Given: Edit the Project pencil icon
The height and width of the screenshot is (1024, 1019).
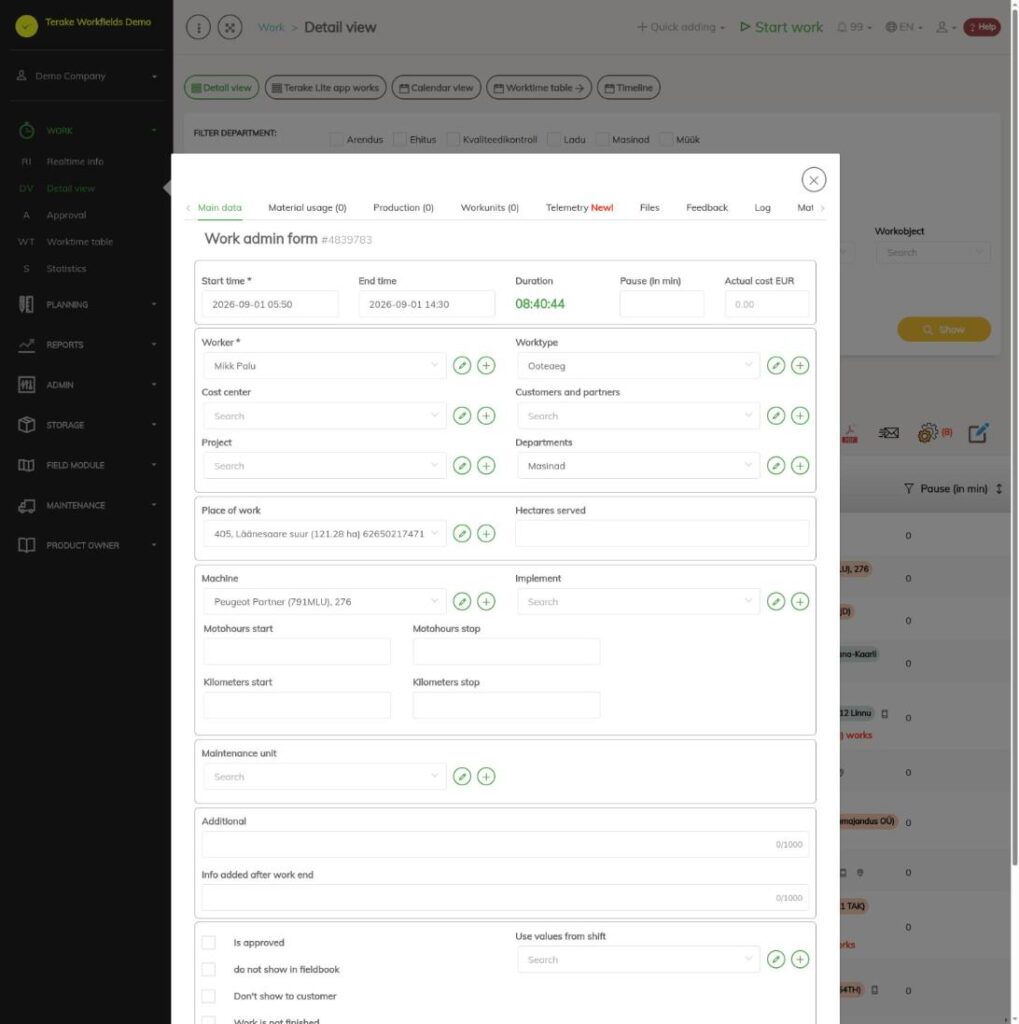Looking at the screenshot, I should click(x=462, y=466).
